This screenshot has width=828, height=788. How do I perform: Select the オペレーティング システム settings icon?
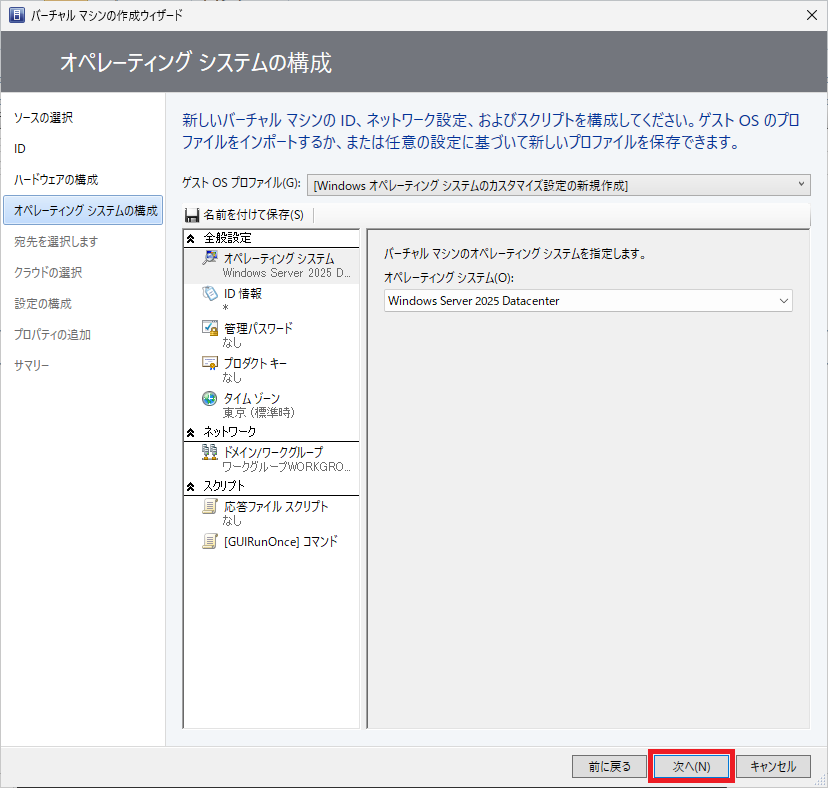pos(210,258)
